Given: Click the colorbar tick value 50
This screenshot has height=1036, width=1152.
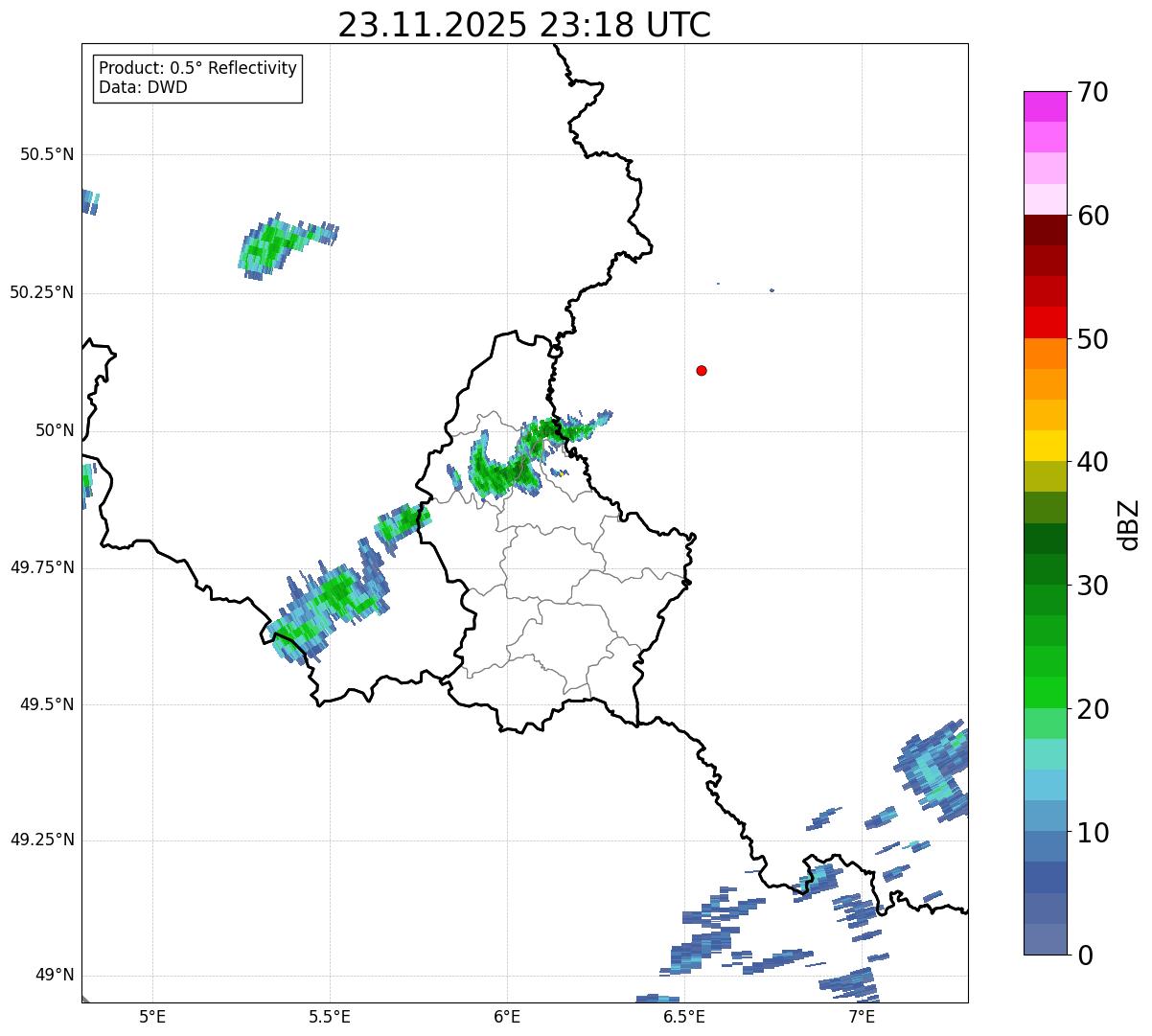Looking at the screenshot, I should tap(1093, 340).
